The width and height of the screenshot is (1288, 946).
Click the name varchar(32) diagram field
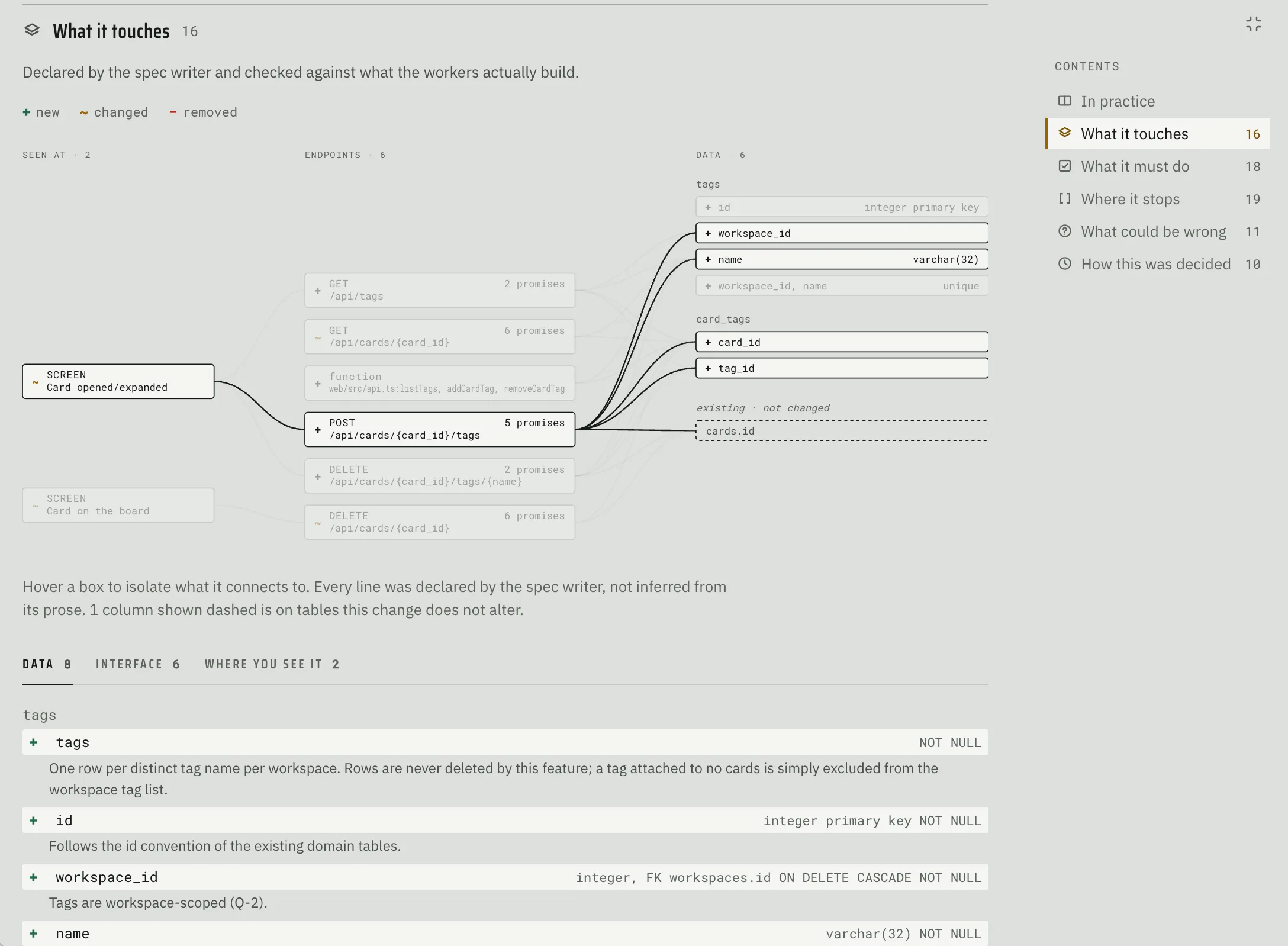(842, 259)
